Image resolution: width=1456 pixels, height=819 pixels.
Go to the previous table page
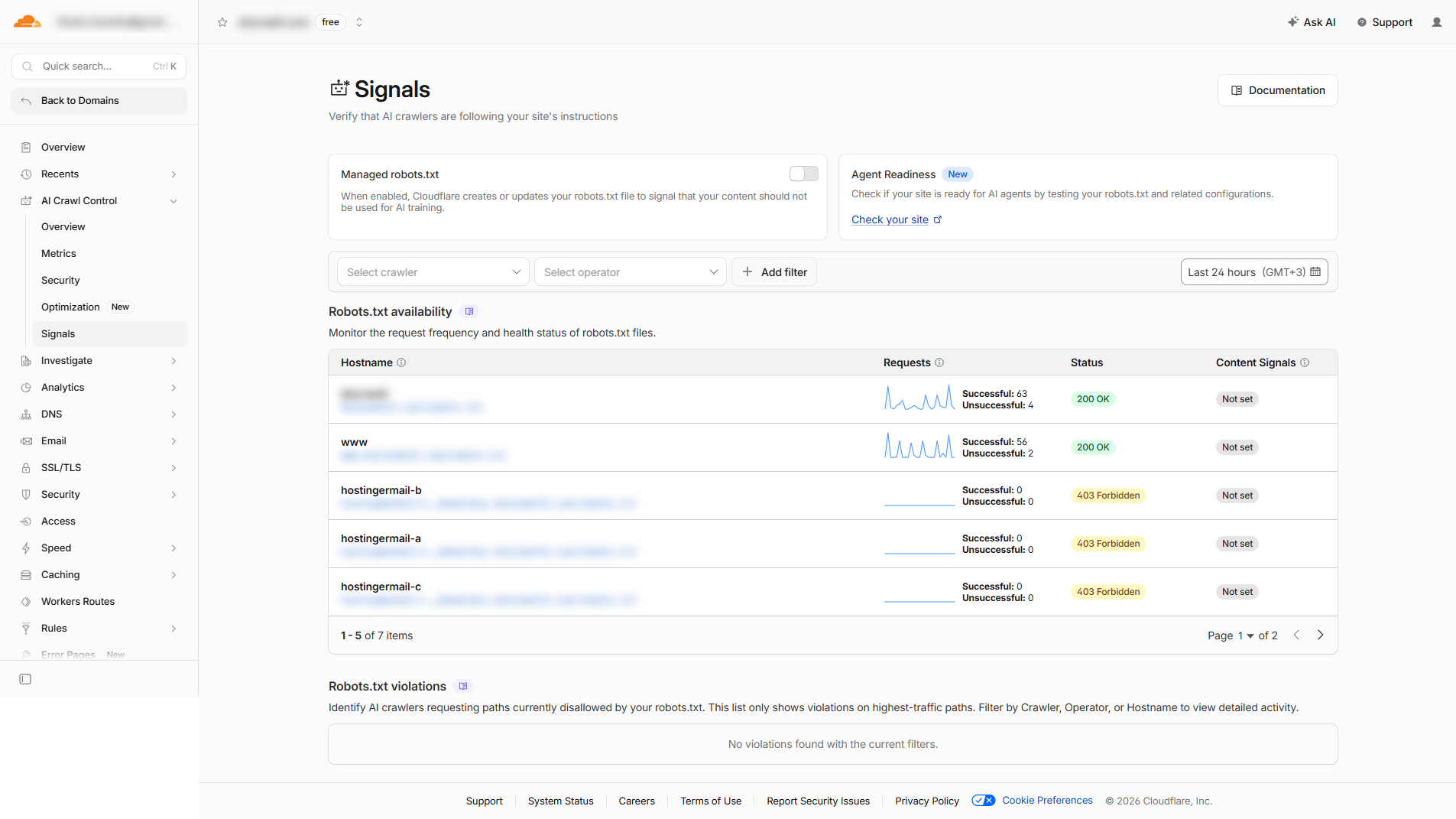[x=1296, y=635]
